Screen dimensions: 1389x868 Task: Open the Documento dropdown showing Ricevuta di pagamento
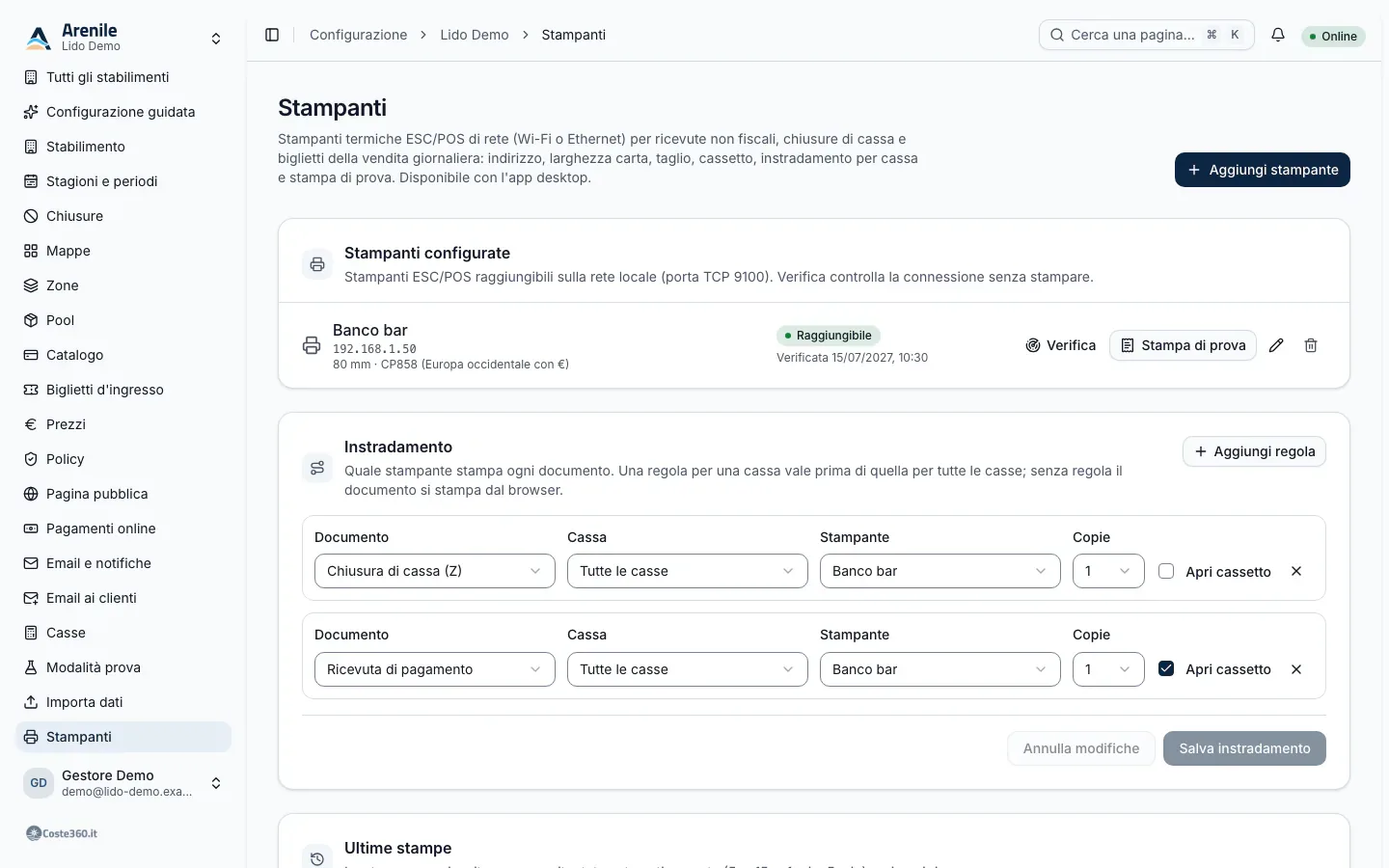coord(435,669)
